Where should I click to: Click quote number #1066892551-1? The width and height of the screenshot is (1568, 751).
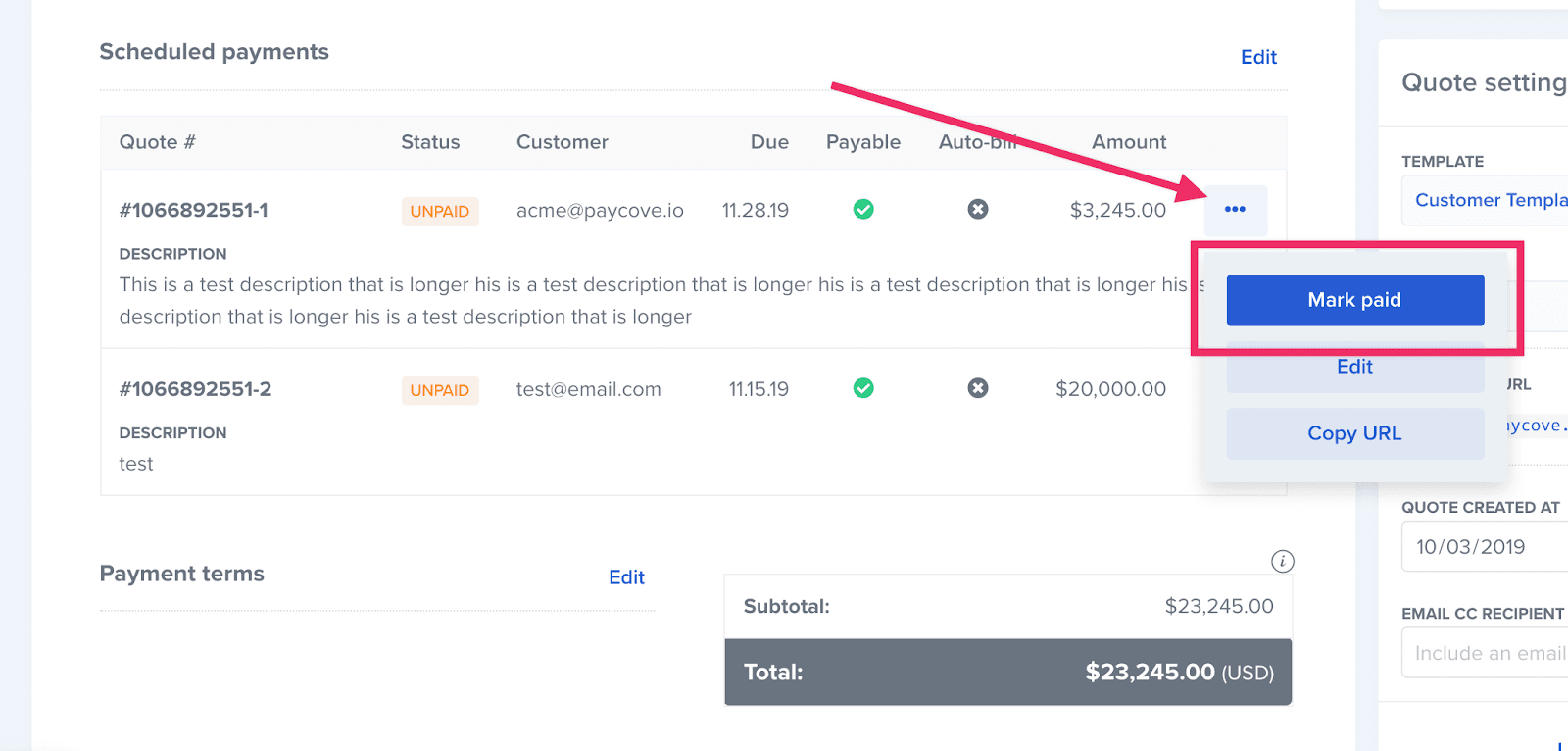click(193, 210)
